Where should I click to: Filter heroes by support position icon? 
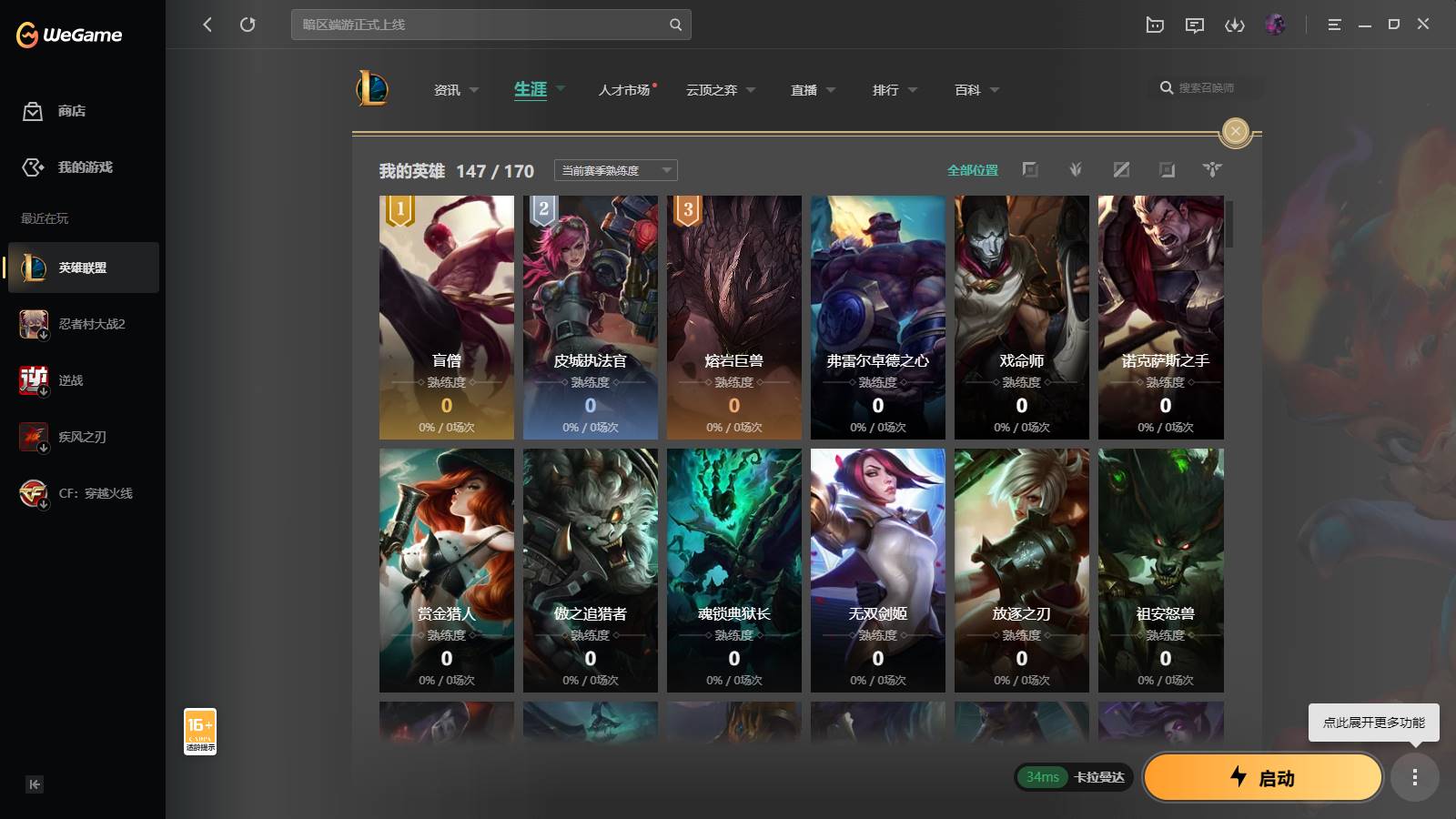coord(1212,169)
